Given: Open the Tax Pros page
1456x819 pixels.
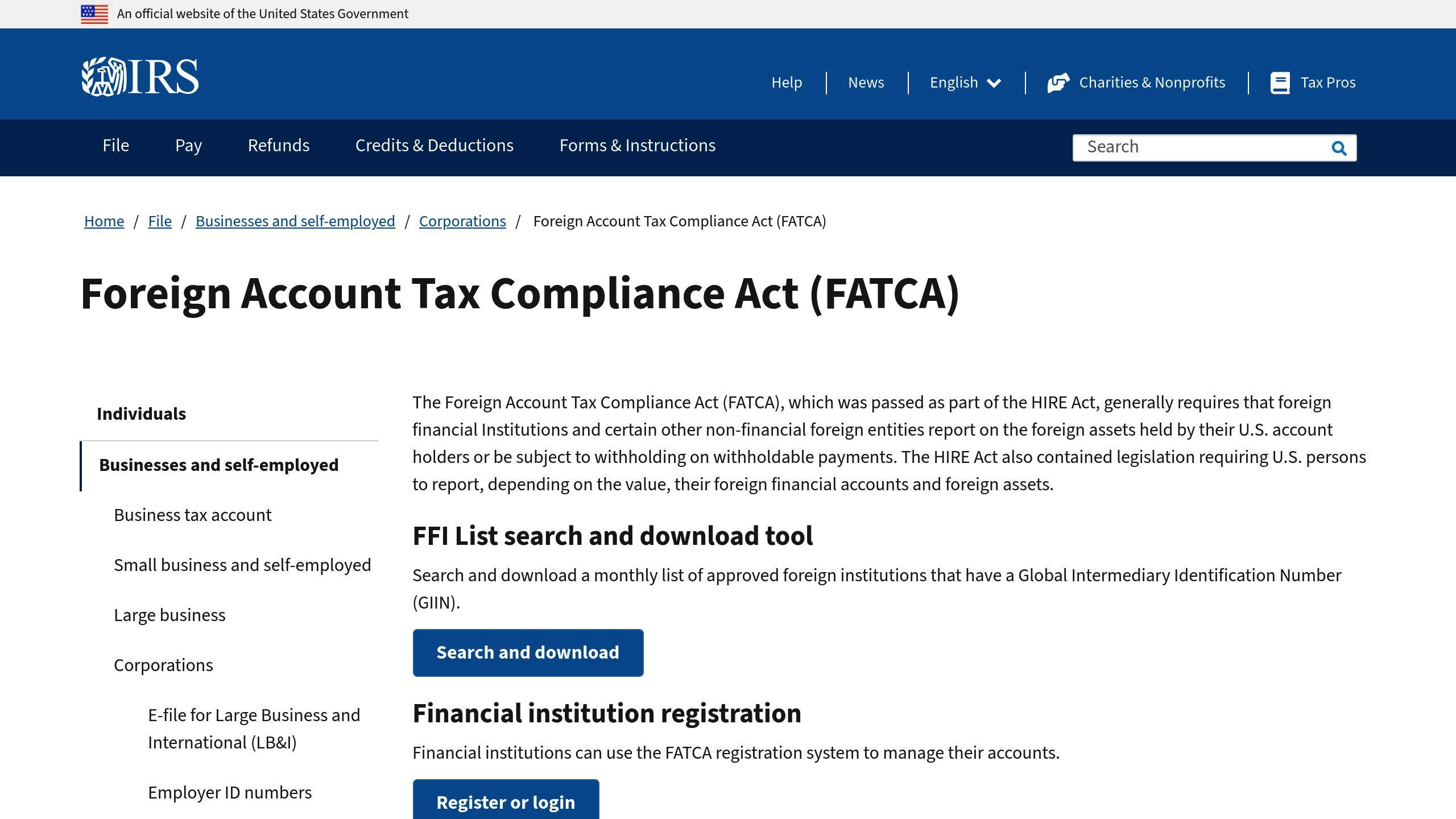Looking at the screenshot, I should tap(1328, 82).
